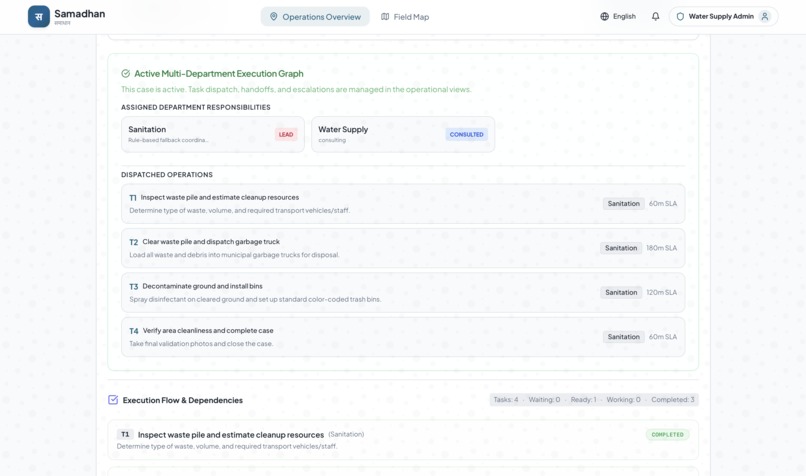Click the Execution Flow & Dependencies heading
The image size is (806, 476).
tap(182, 400)
